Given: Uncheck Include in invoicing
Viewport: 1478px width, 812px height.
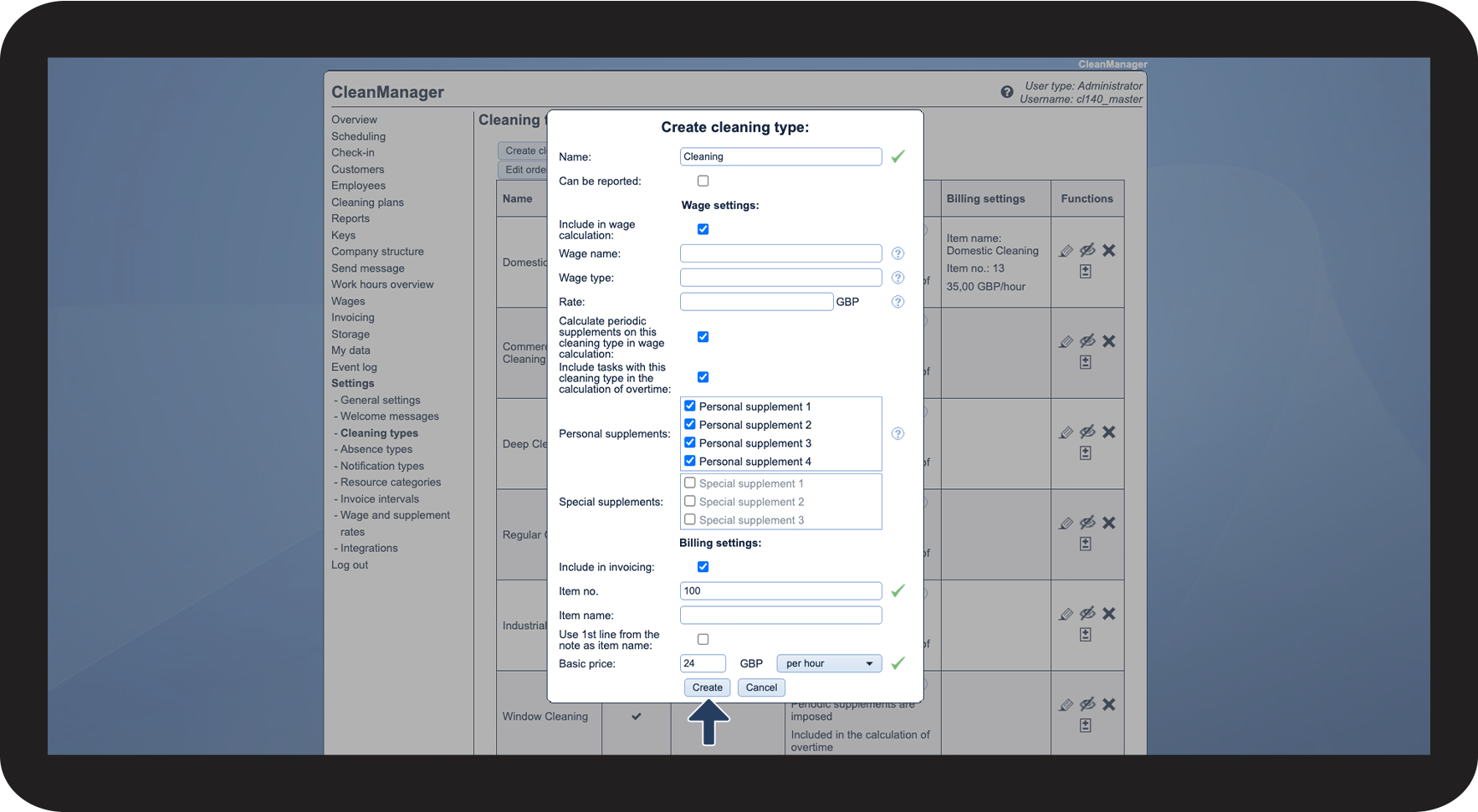Looking at the screenshot, I should 703,567.
